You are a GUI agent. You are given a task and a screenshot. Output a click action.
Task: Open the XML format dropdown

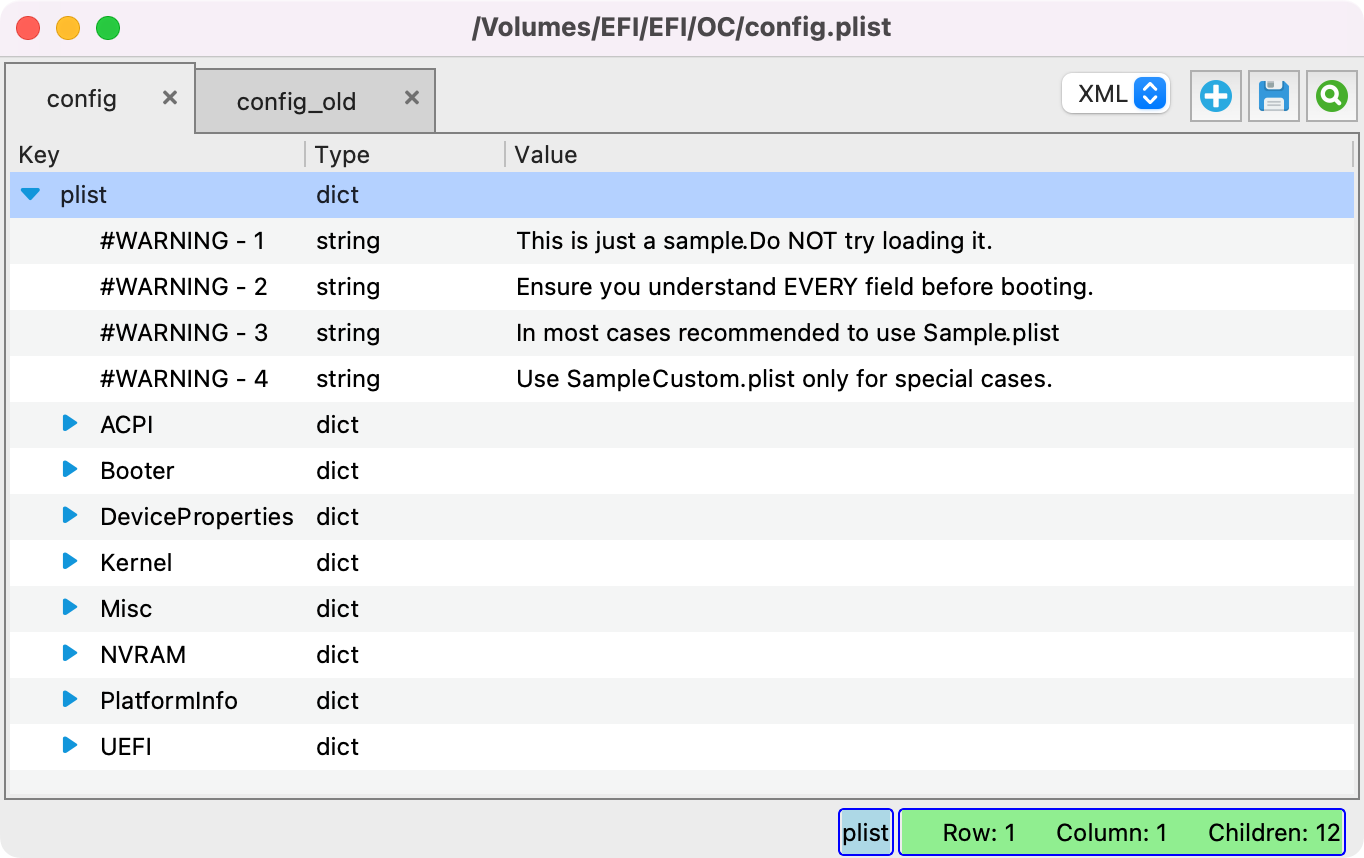pyautogui.click(x=1116, y=94)
